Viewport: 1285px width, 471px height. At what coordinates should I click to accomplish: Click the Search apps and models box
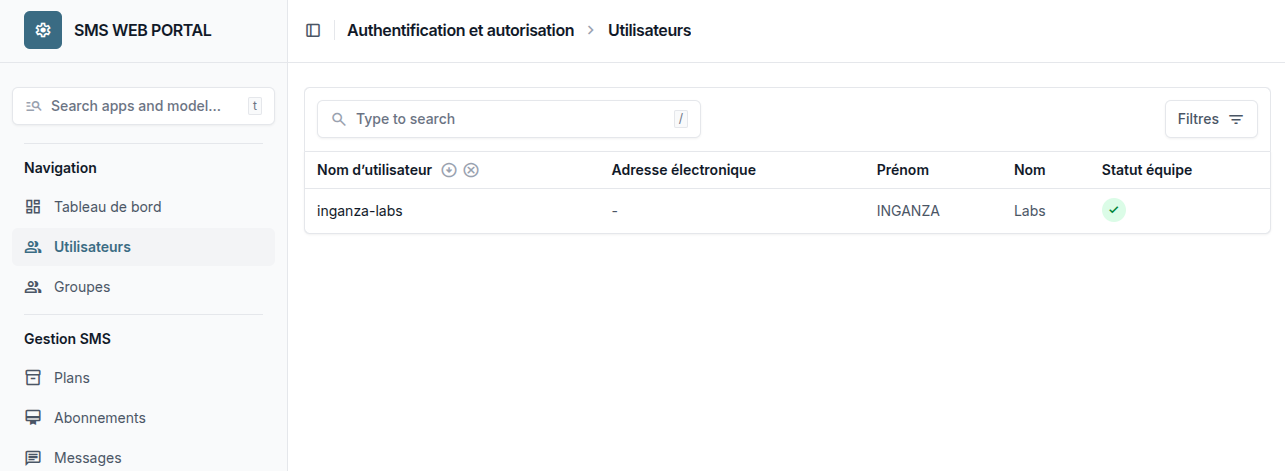tap(143, 105)
